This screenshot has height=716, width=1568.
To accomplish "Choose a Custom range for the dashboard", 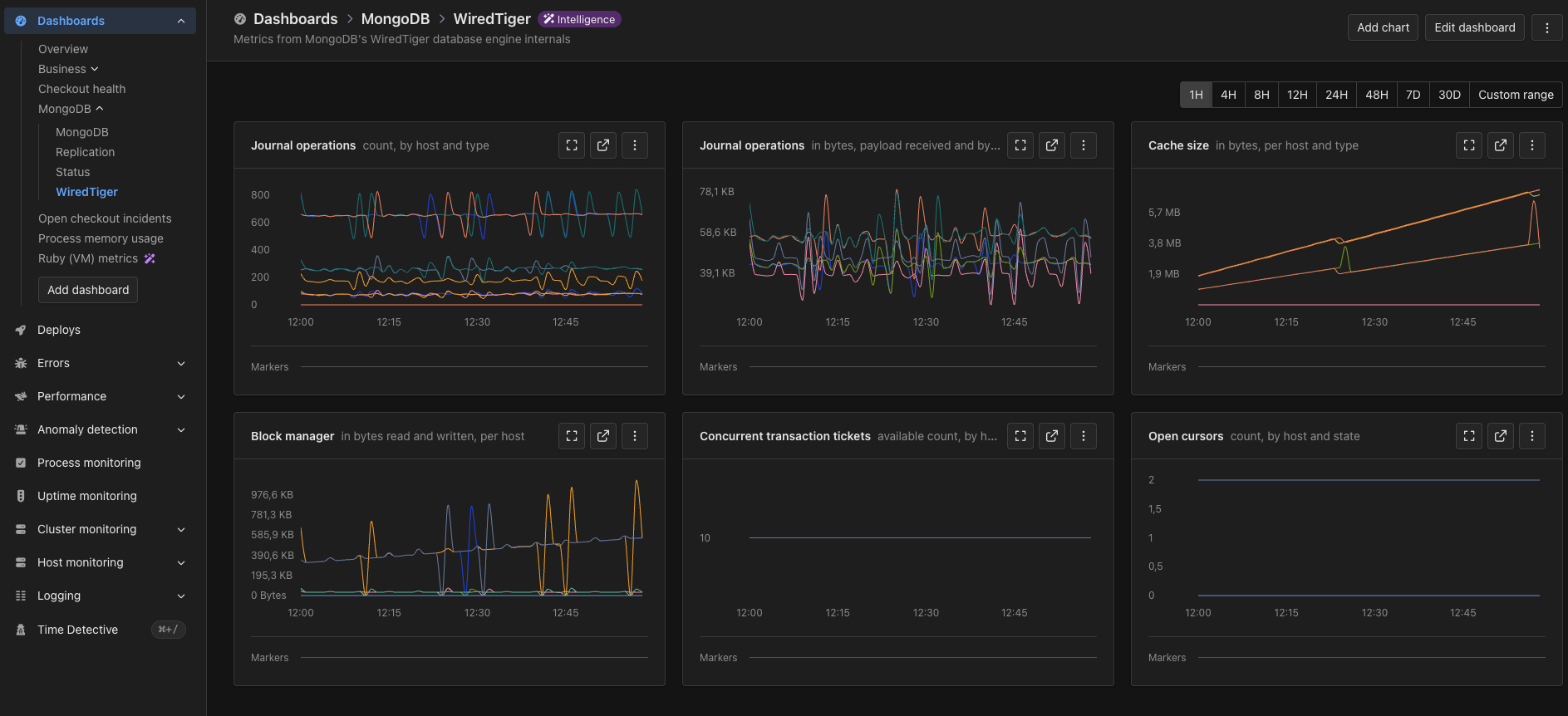I will [x=1516, y=95].
